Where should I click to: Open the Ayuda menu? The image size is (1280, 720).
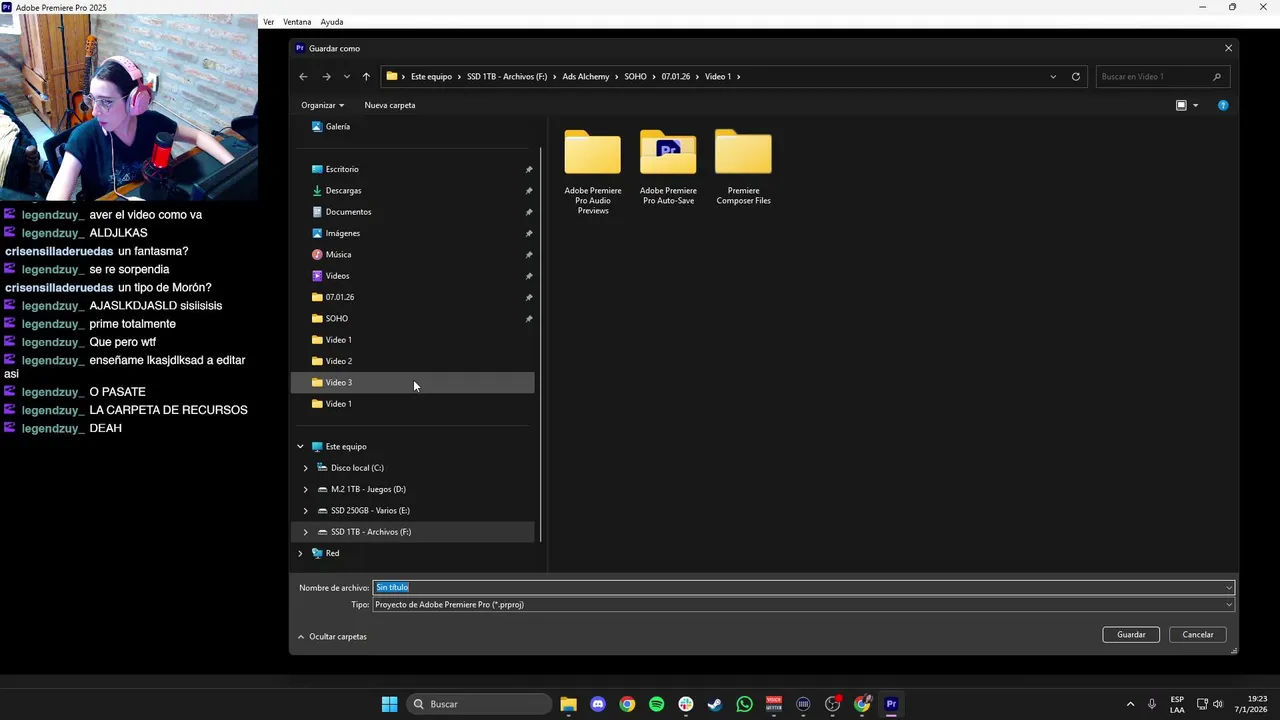(332, 22)
